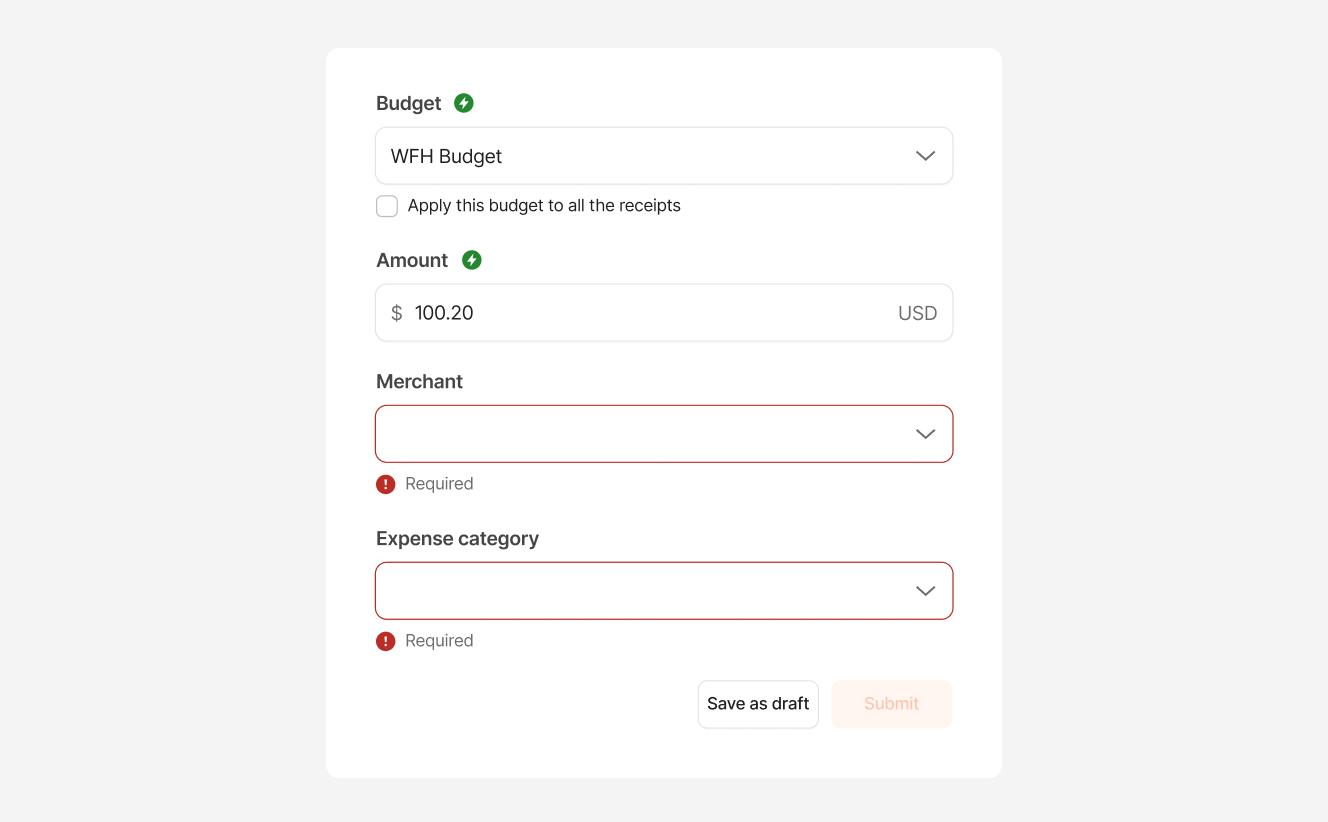Viewport: 1328px width, 822px height.
Task: Open the Expense category dropdown
Action: (x=664, y=591)
